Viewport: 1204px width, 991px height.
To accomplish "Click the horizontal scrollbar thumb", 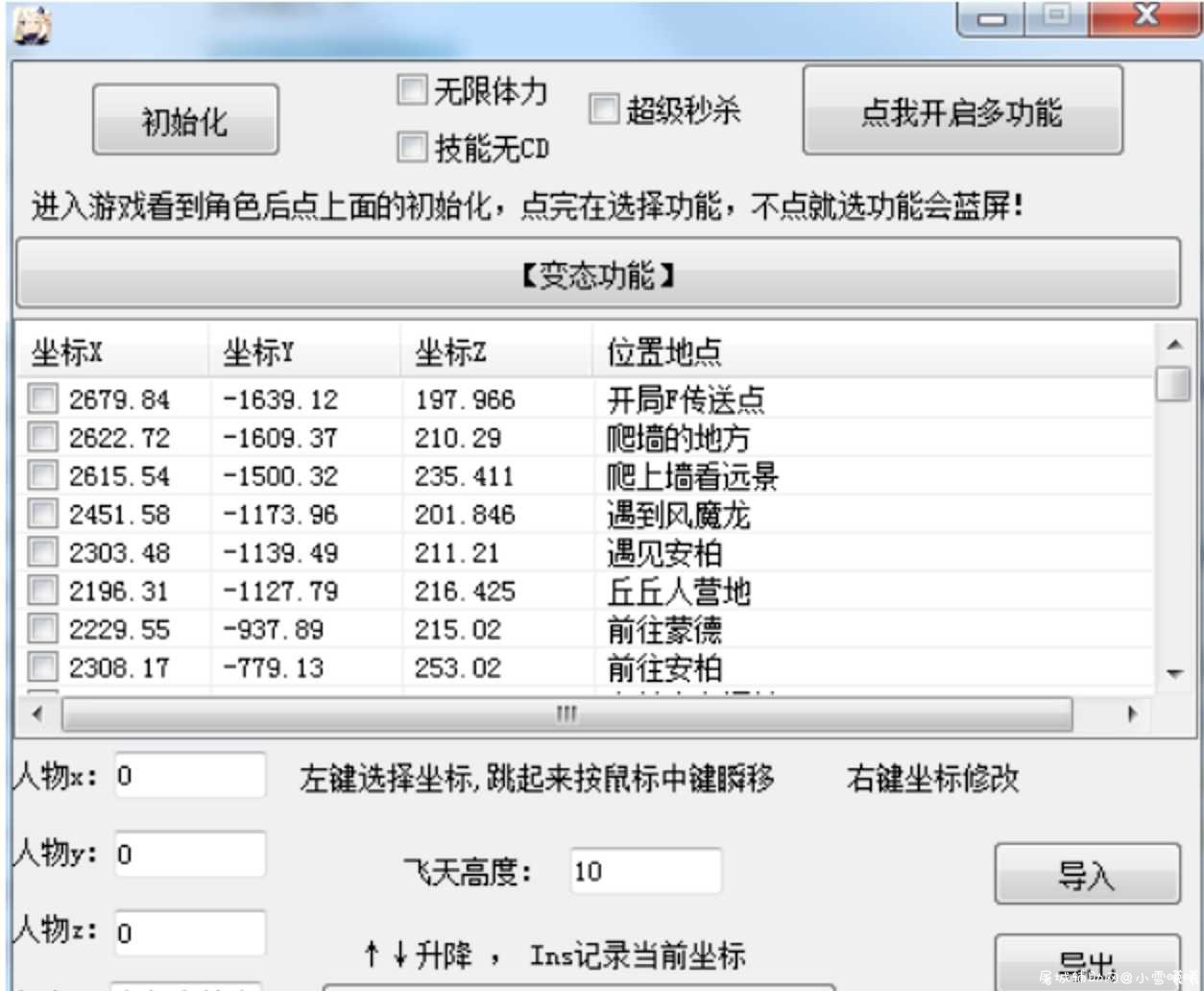I will 566,713.
